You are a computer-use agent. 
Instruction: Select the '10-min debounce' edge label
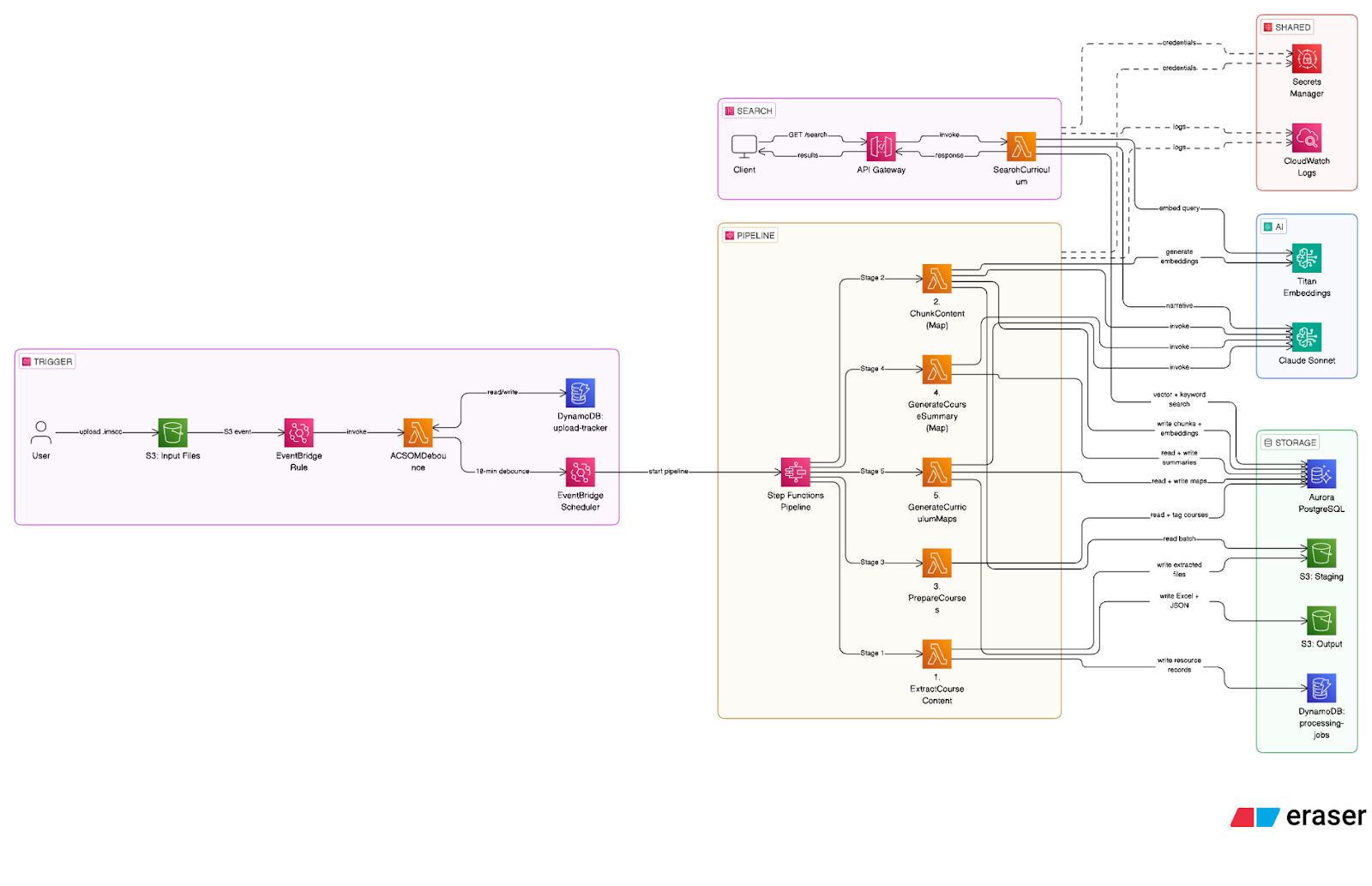pyautogui.click(x=502, y=472)
